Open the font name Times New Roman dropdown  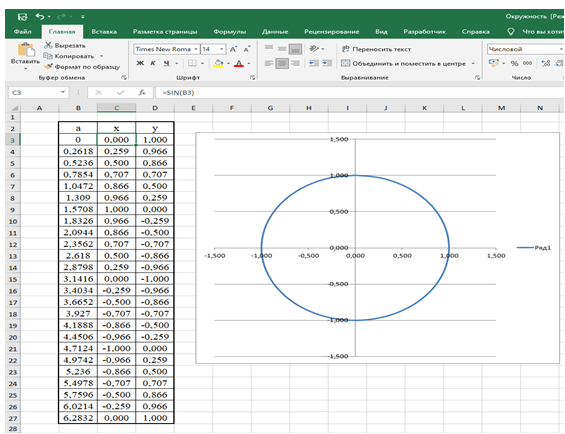click(x=196, y=49)
